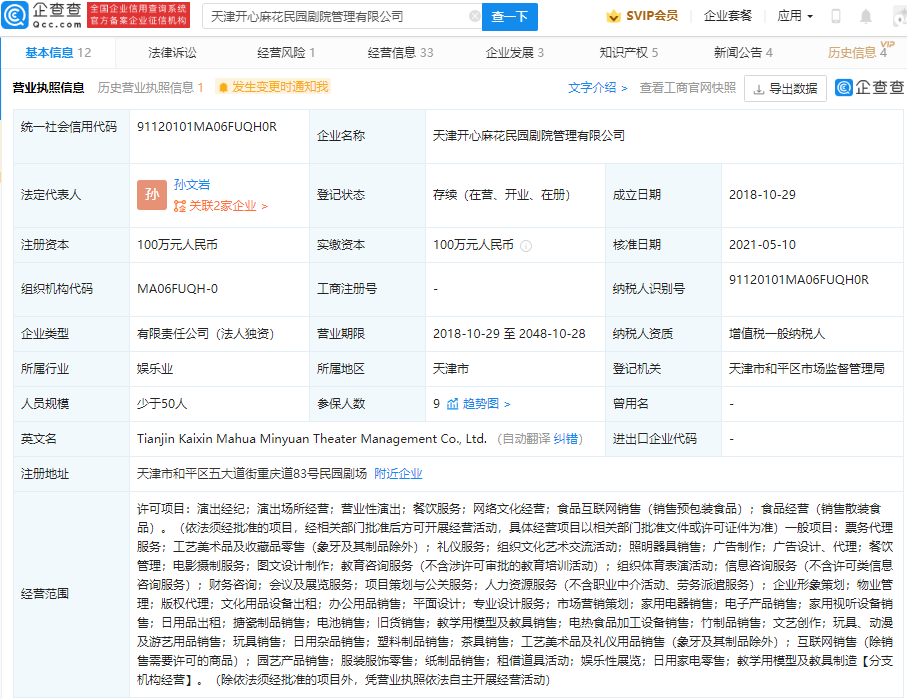Open the 企业发展 tab
This screenshot has width=907, height=699.
(514, 53)
